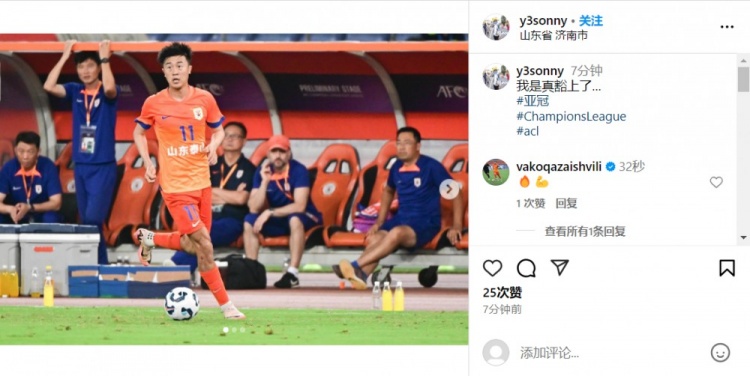
Task: Share post via paper plane icon
Action: 560,267
